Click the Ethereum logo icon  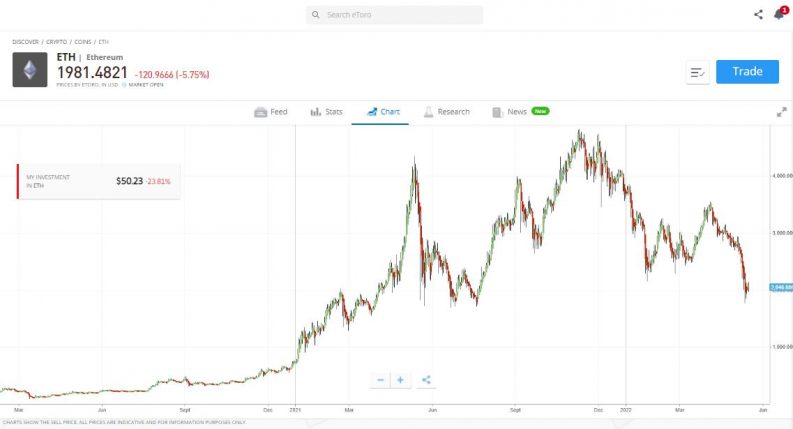(x=29, y=70)
